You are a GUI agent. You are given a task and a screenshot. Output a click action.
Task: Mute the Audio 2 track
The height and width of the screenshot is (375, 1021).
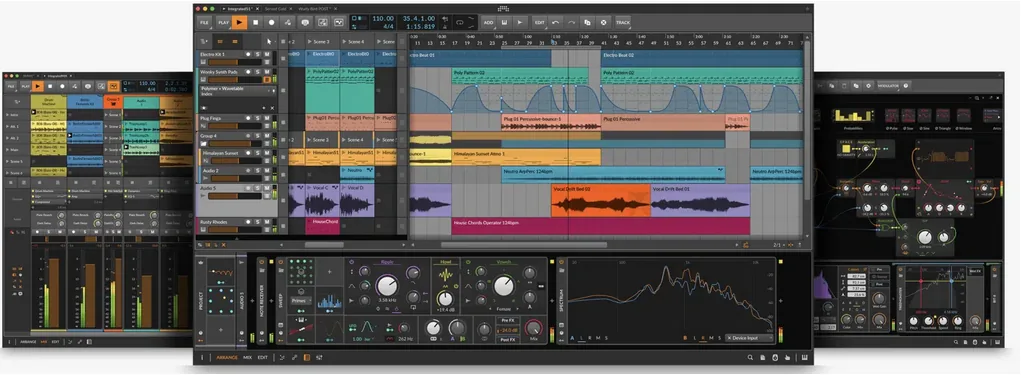pyautogui.click(x=267, y=170)
